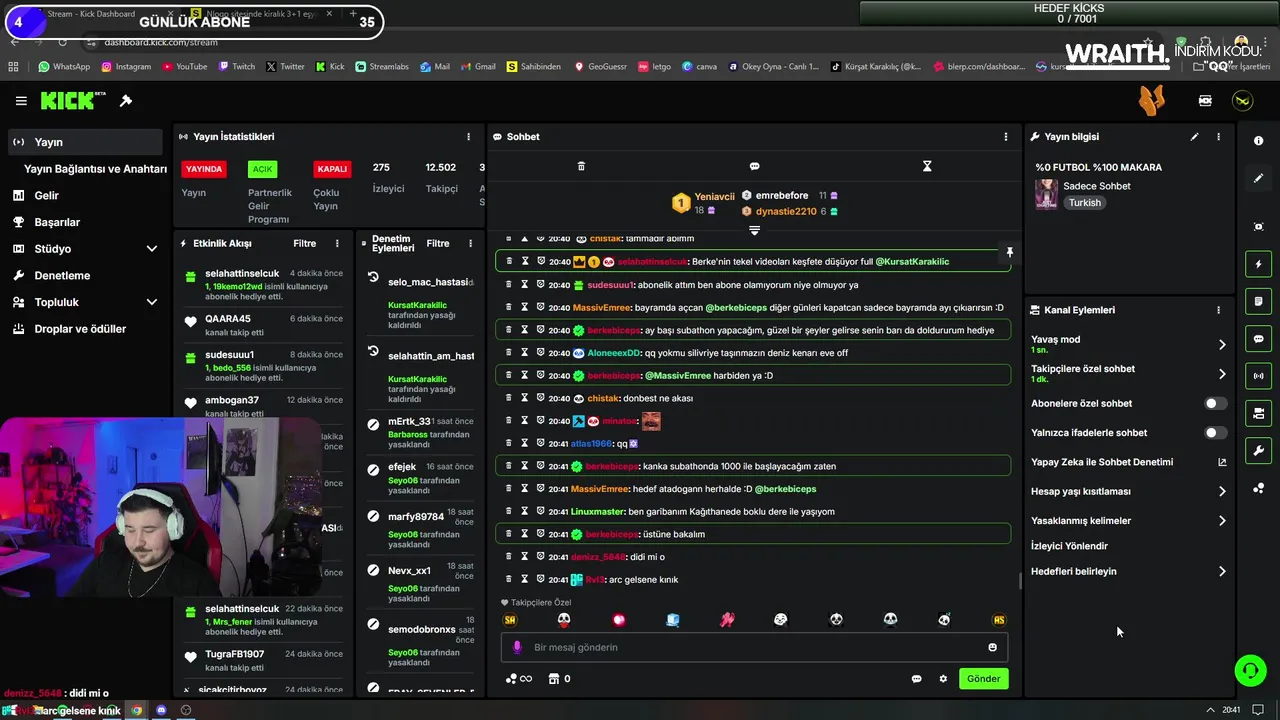Image resolution: width=1280 pixels, height=720 pixels.
Task: Open chat settings gear icon
Action: click(942, 679)
